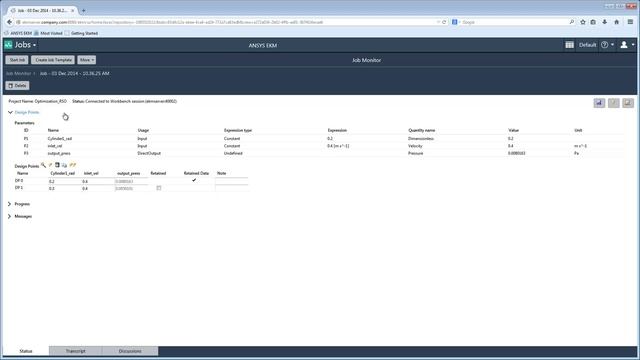This screenshot has height=360, width=640.
Task: Open the help question mark menu
Action: coord(607,45)
